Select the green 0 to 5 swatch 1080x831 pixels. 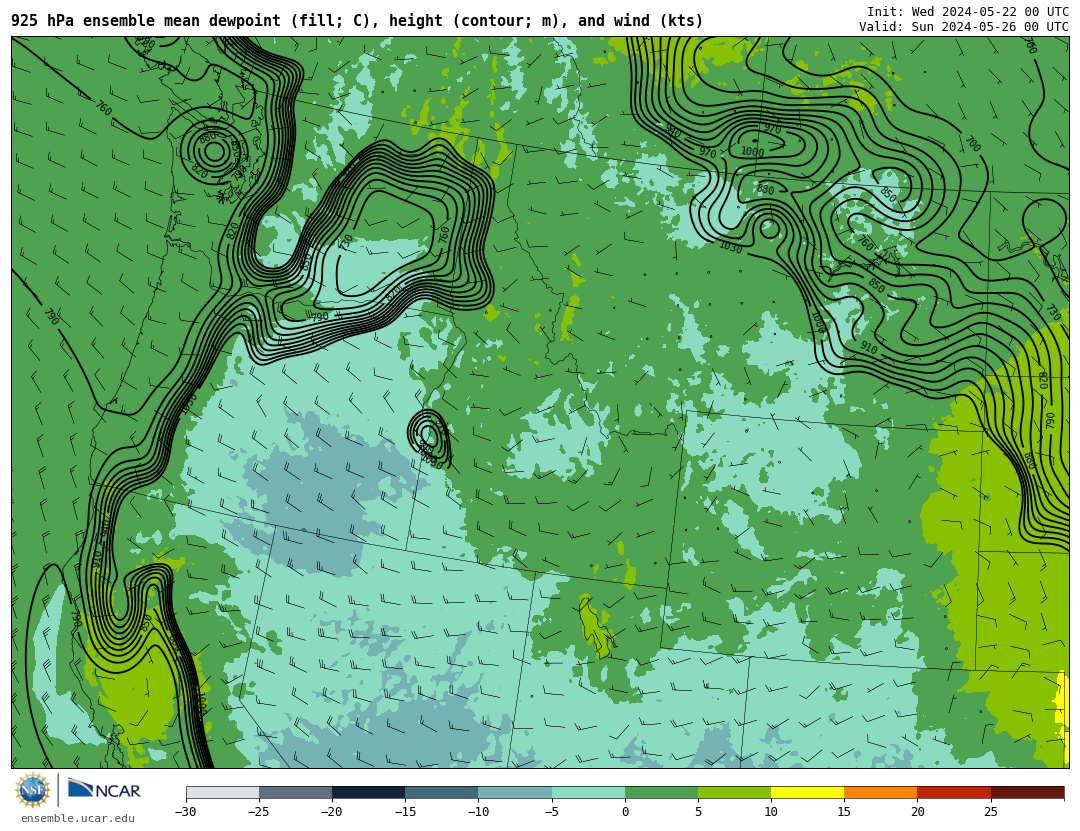point(661,792)
